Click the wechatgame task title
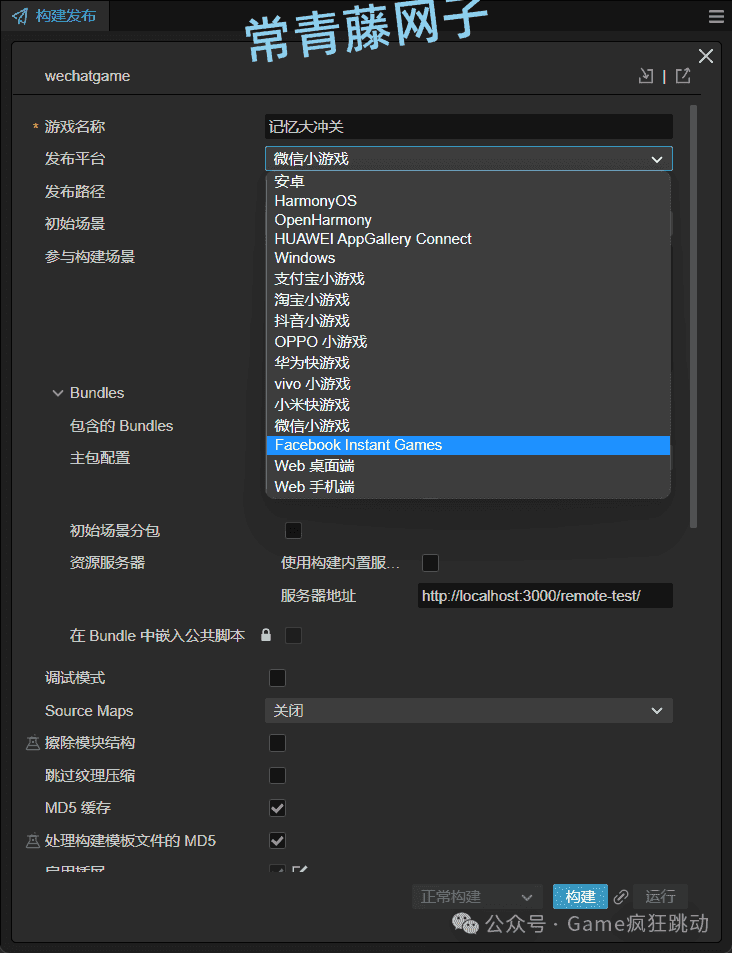 tap(88, 76)
